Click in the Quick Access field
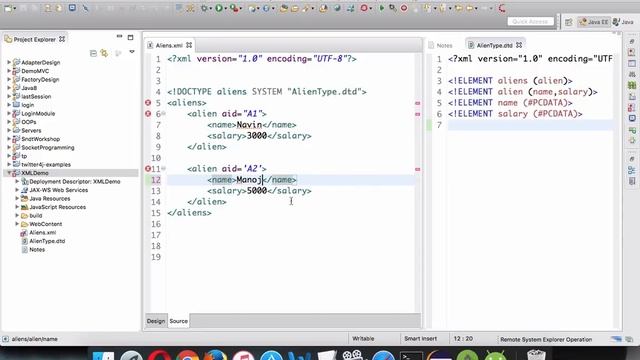This screenshot has width=640, height=360. 530,22
